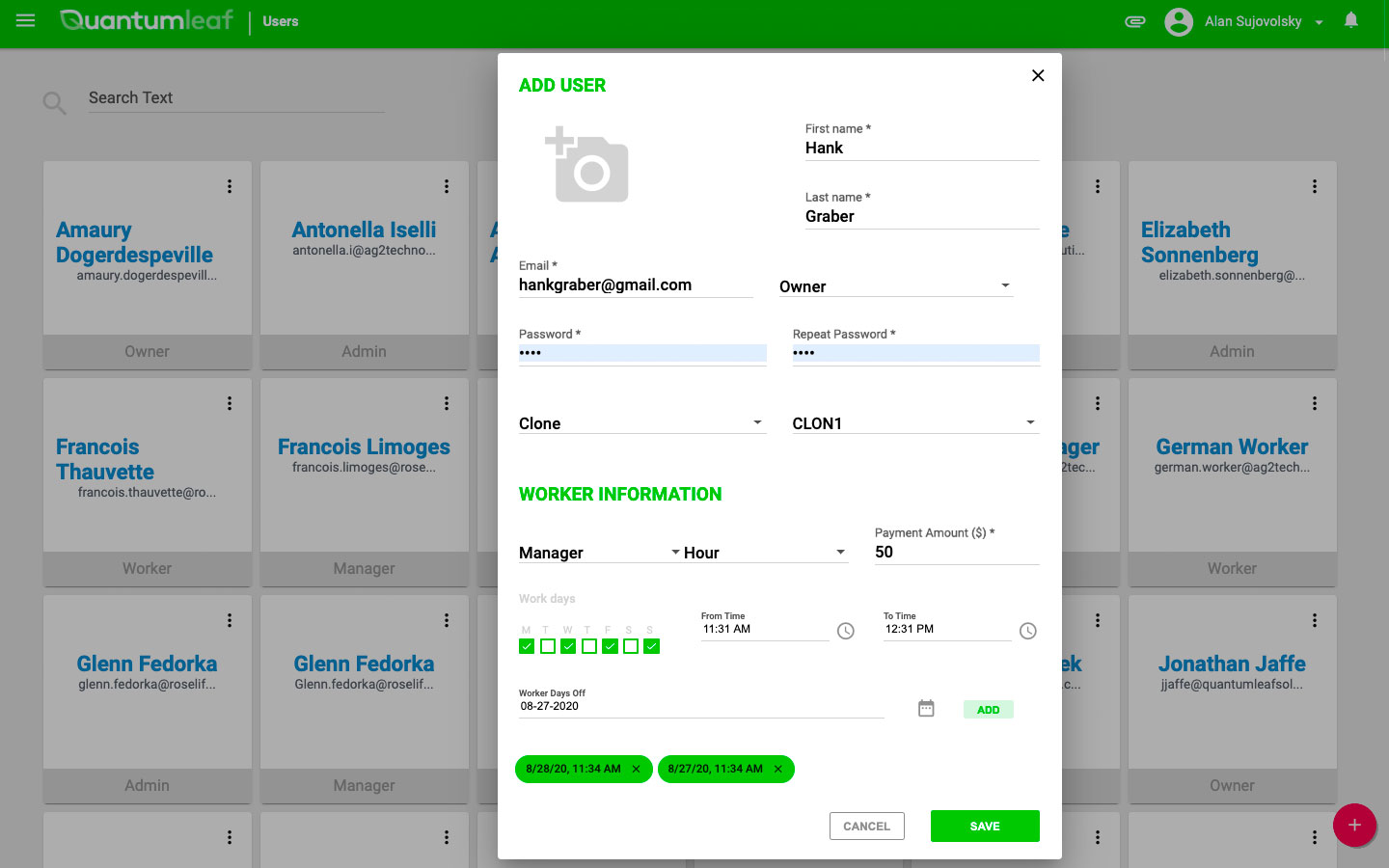Screen dimensions: 1389x868
Task: Click the name "German Worker"
Action: click(x=1232, y=447)
